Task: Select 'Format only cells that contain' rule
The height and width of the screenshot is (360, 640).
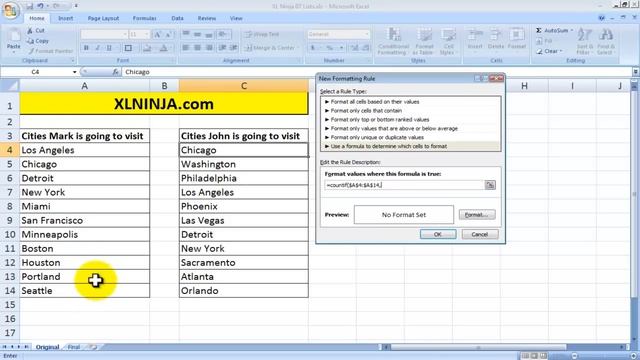Action: click(x=410, y=111)
